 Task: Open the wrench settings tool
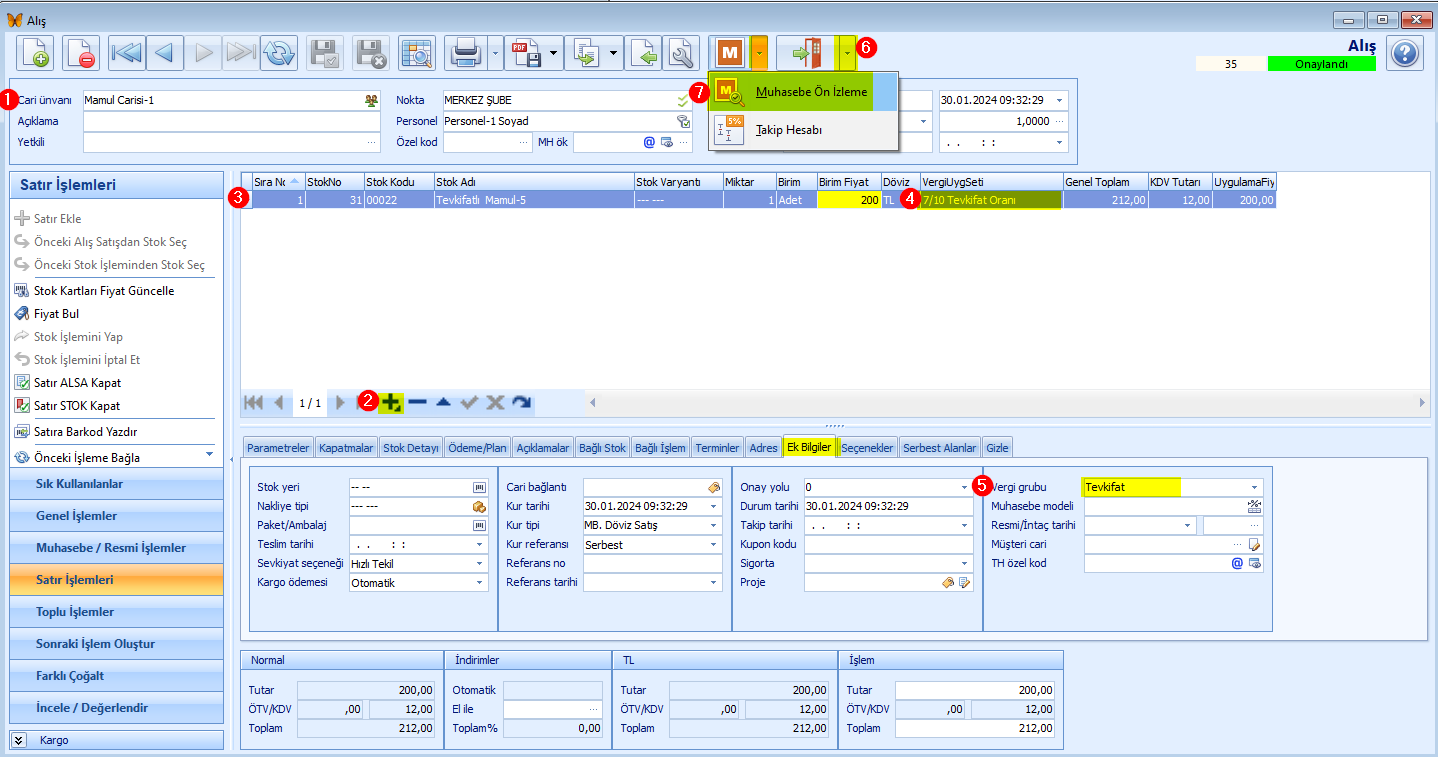681,52
